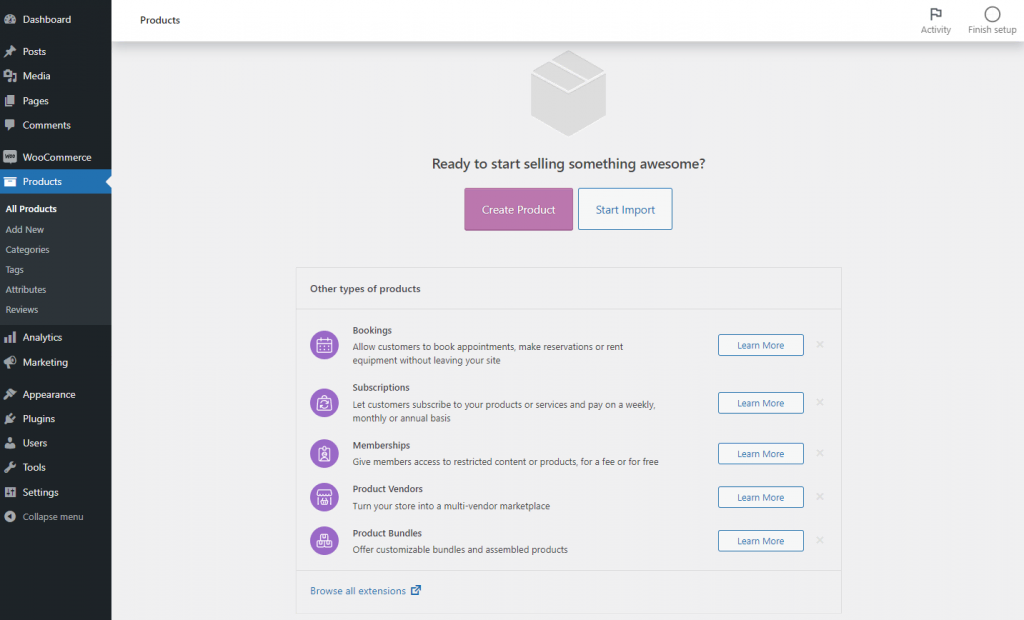Click the WooCommerce logo icon in sidebar
This screenshot has width=1024, height=620.
click(x=10, y=157)
